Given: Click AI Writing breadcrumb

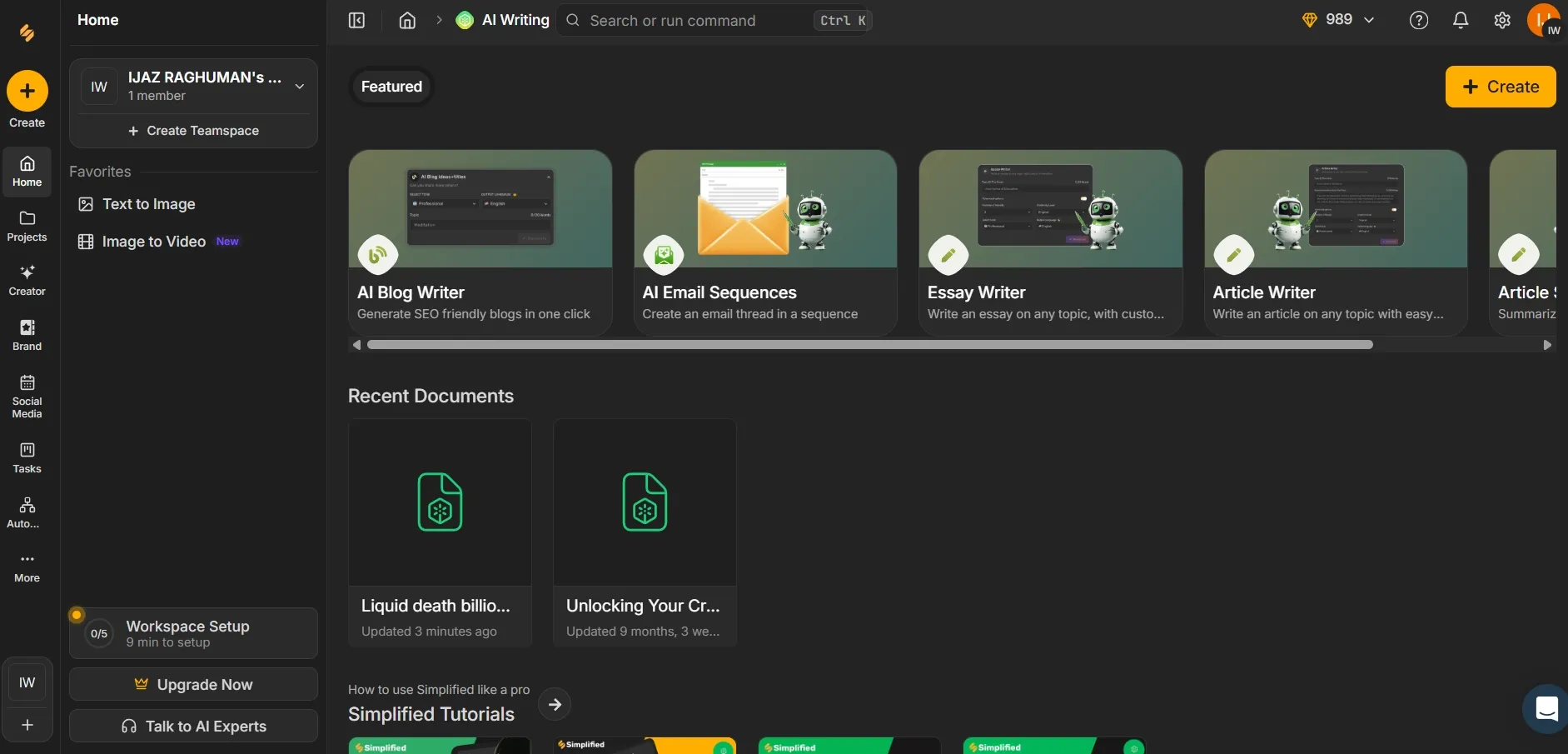Looking at the screenshot, I should pyautogui.click(x=503, y=20).
